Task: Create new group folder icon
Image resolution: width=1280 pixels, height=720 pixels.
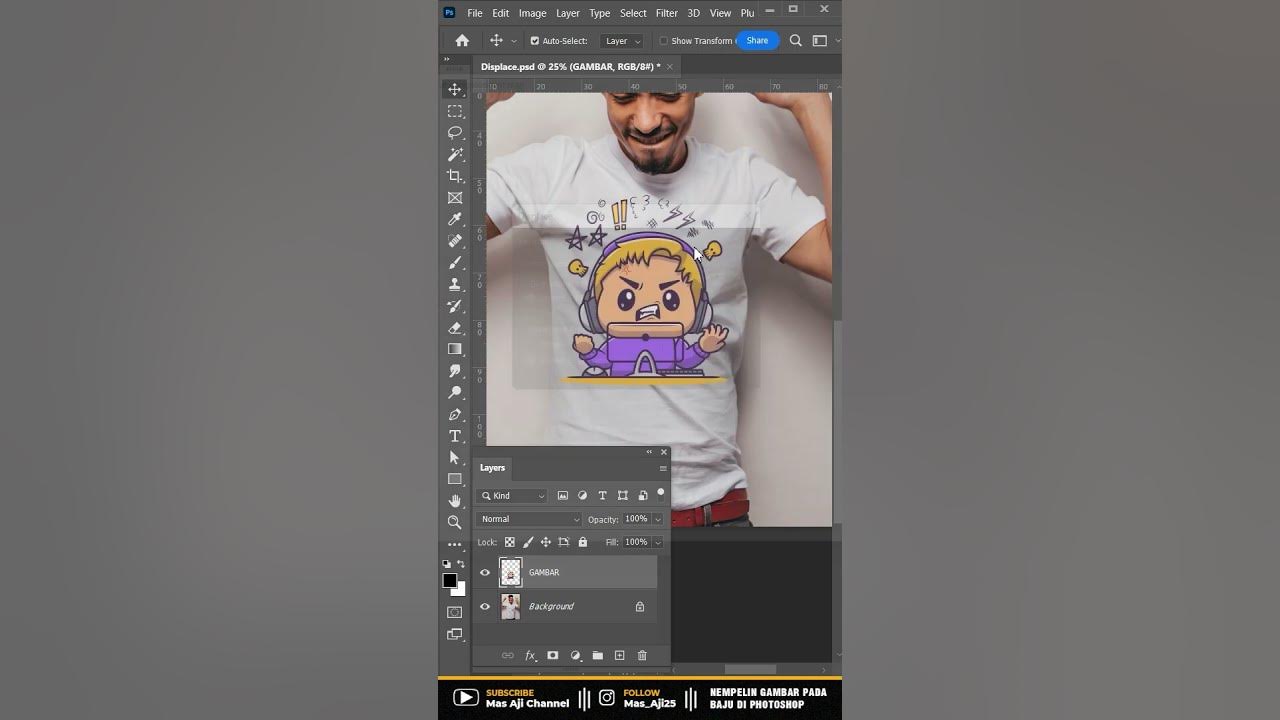Action: pos(597,656)
